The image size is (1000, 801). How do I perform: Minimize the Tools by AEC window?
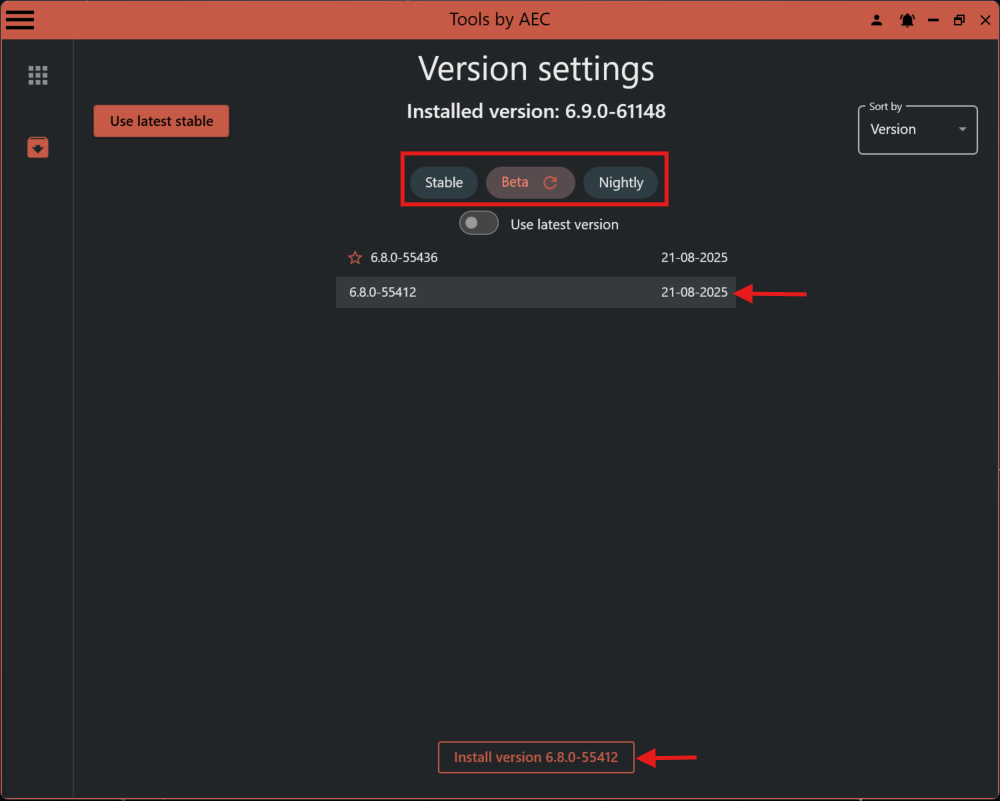932,19
